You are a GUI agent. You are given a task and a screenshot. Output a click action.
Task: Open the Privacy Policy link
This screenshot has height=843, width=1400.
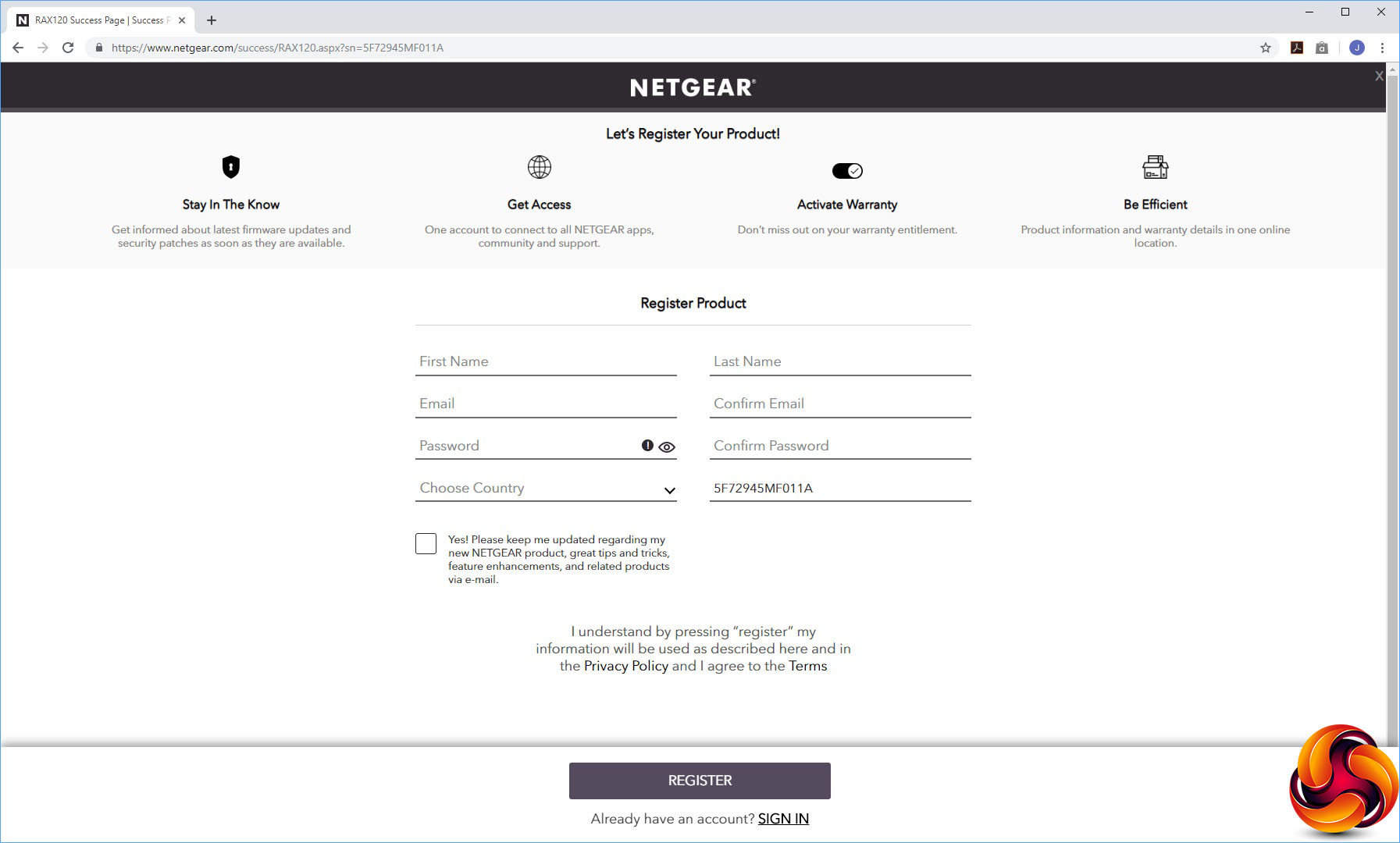(626, 666)
